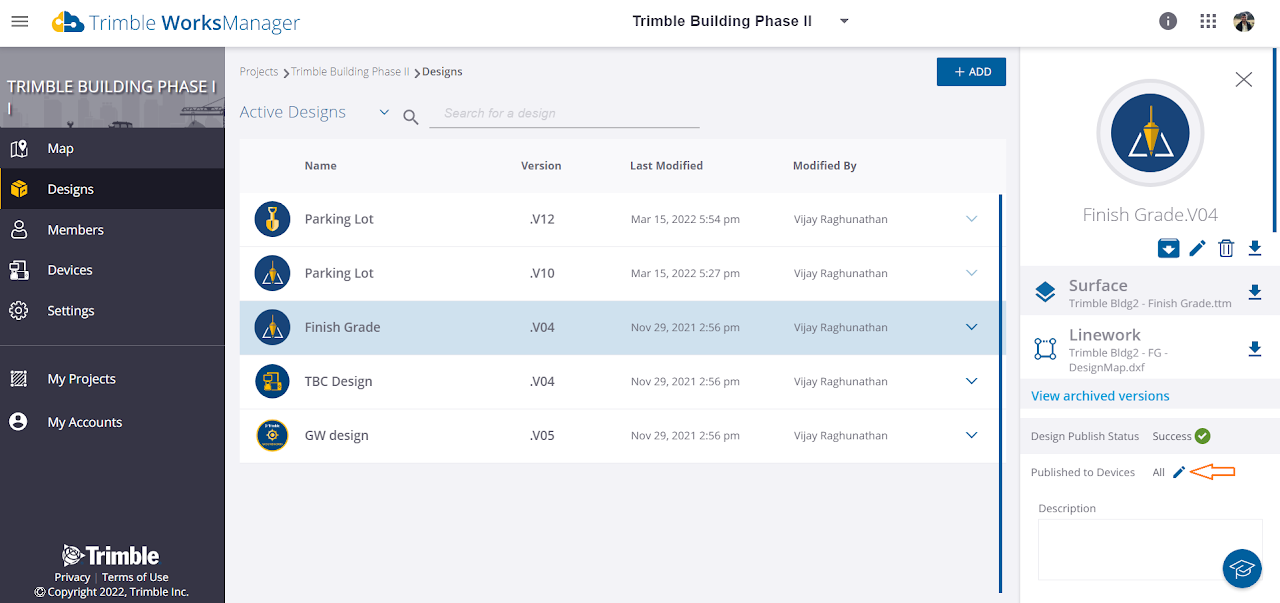Open the Map section
Screen dimensions: 1280x603
112,148
